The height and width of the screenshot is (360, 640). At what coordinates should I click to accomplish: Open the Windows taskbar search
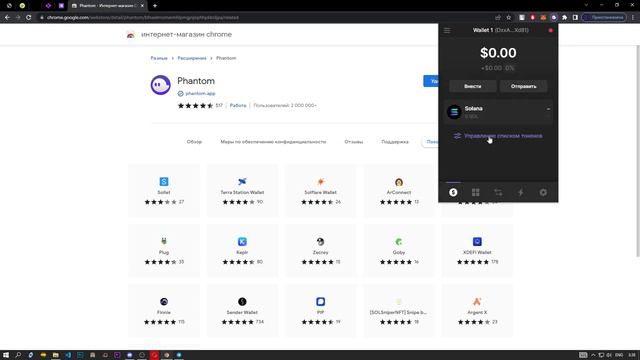[18, 355]
